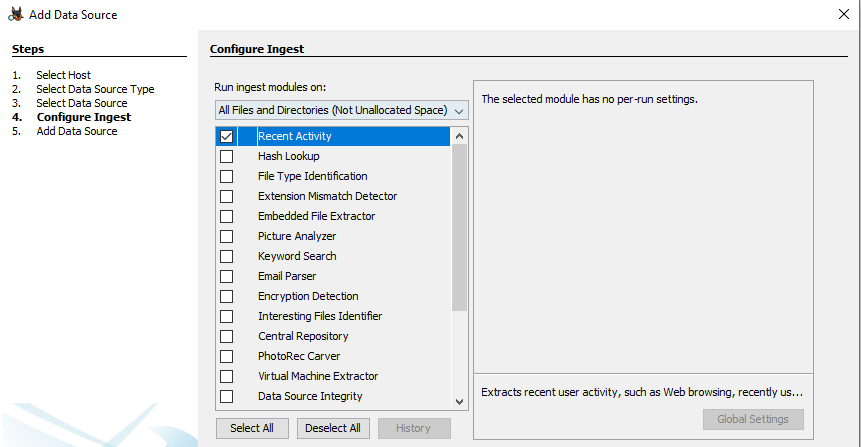
Task: Select the Email Parser module row
Action: pos(289,276)
